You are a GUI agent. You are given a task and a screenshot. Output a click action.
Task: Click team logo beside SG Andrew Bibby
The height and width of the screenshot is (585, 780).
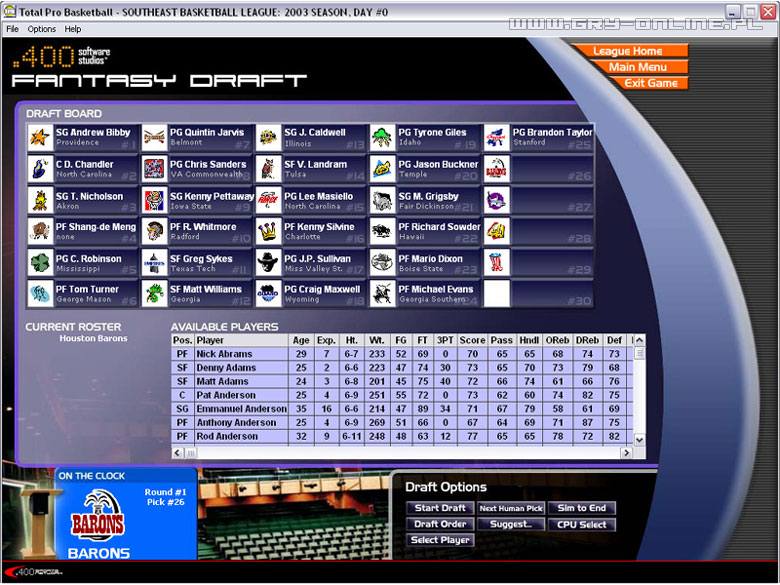(x=40, y=137)
